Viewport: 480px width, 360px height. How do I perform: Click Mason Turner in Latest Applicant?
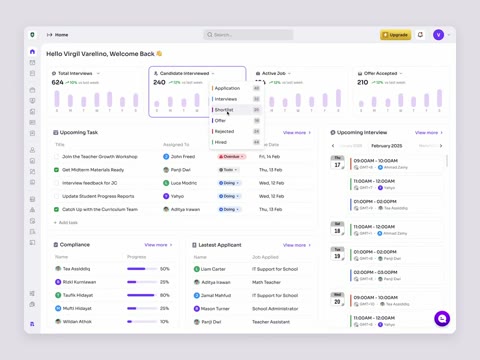(215, 309)
